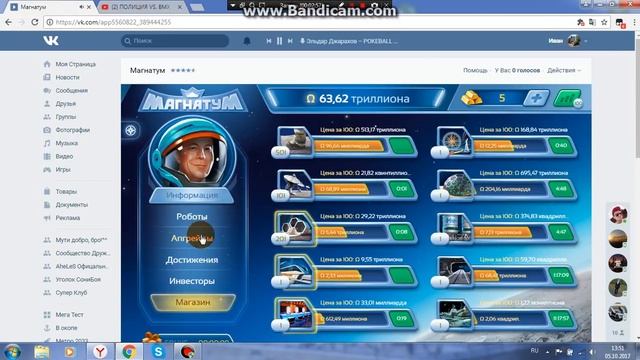The image size is (640, 360).
Task: Click tunnel business icon with timer 1:17:09
Action: tap(454, 271)
